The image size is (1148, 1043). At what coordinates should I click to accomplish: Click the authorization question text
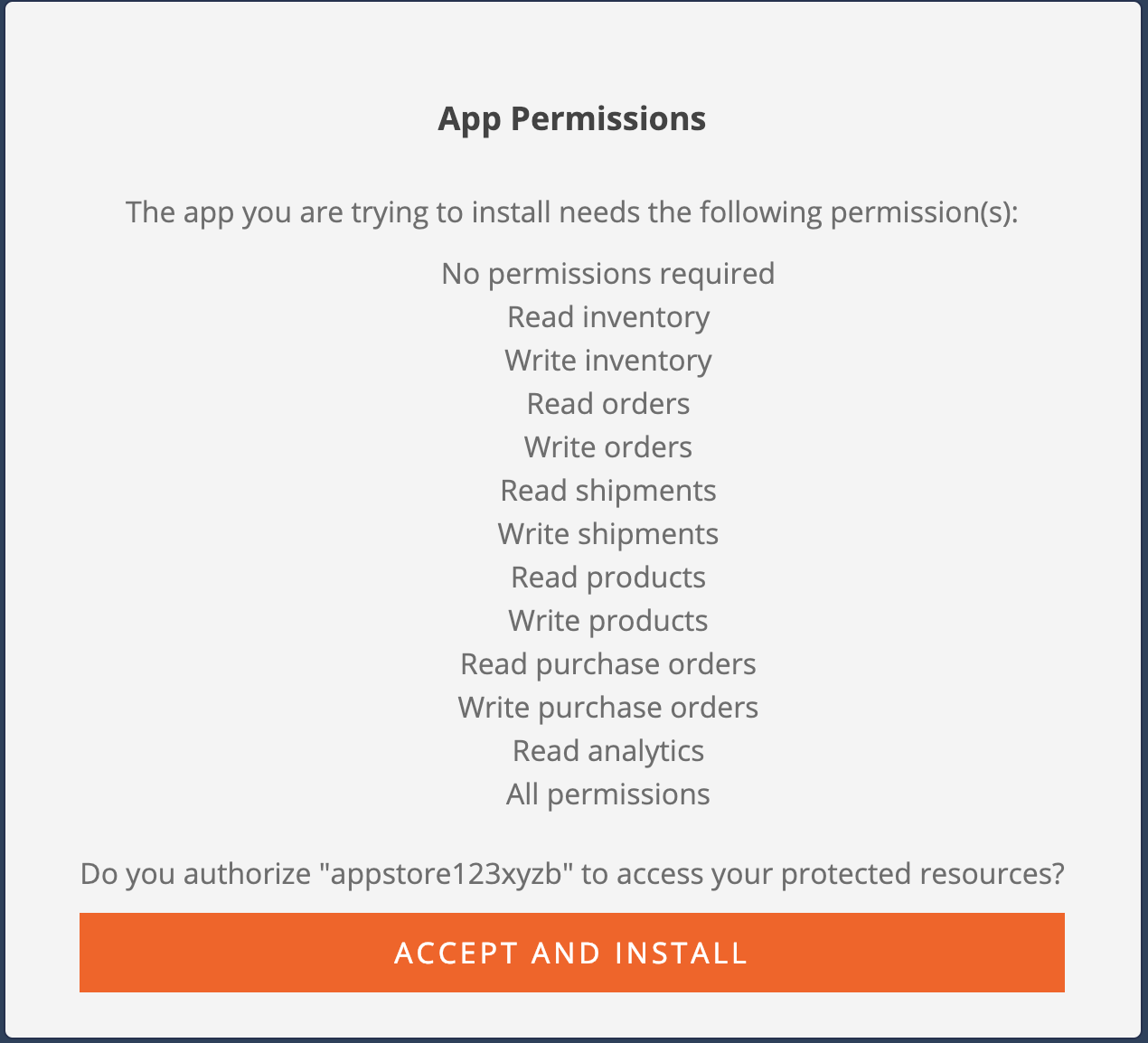(x=573, y=873)
